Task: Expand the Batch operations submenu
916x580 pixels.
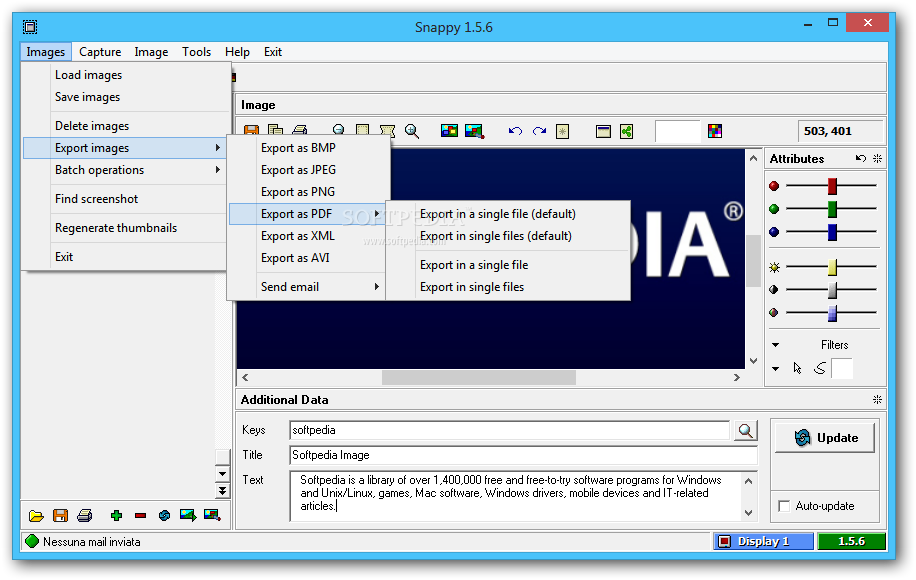Action: 123,170
